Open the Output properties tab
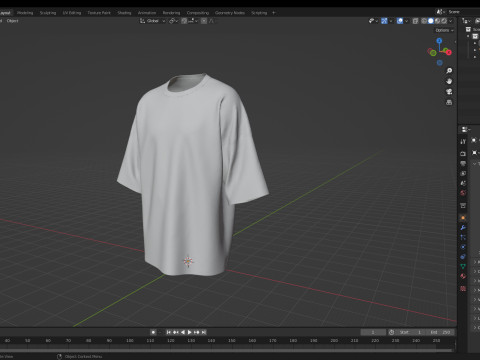The height and width of the screenshot is (360, 480). click(x=463, y=164)
